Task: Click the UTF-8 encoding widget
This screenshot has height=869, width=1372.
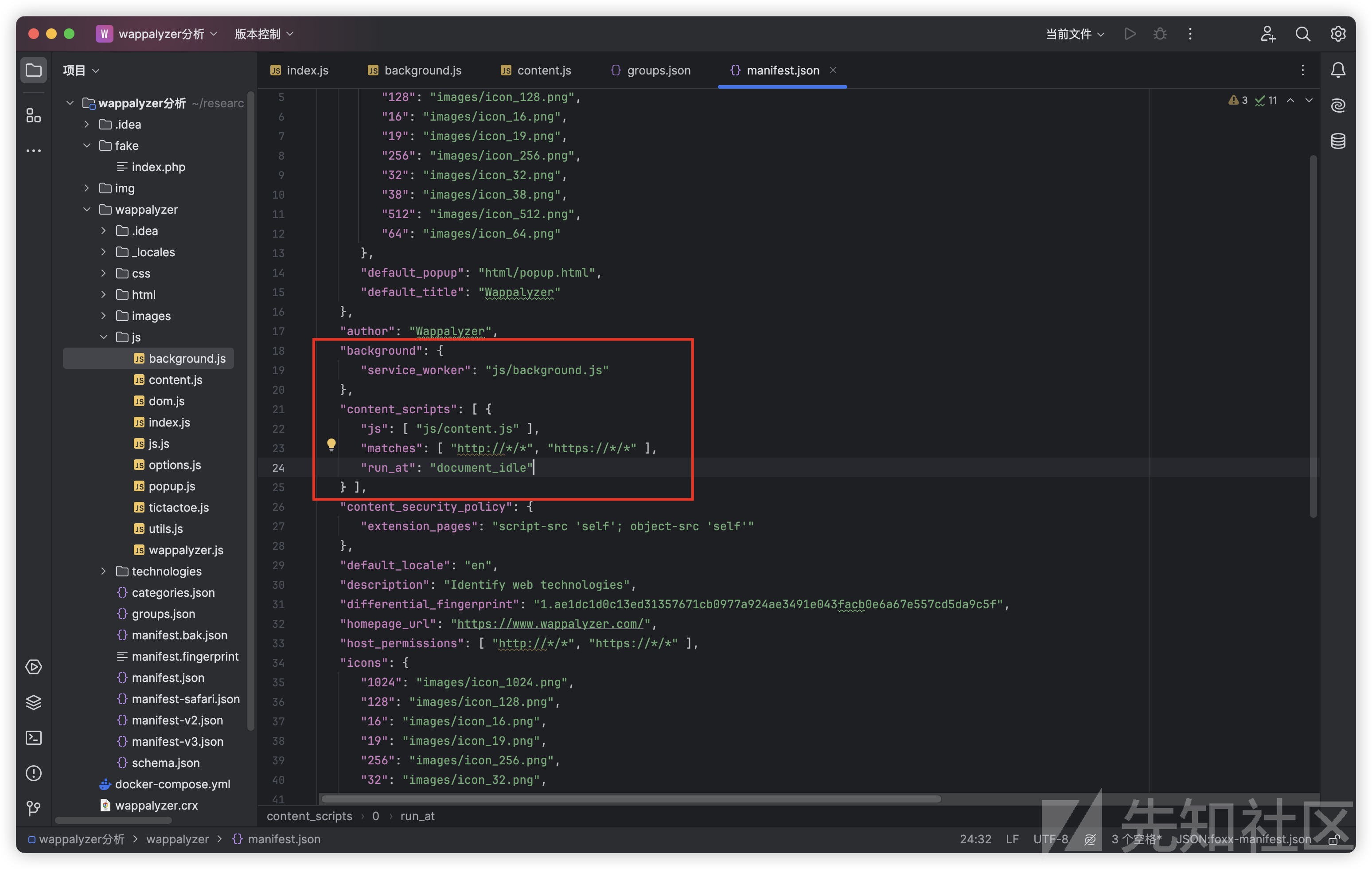Action: coord(1050,839)
